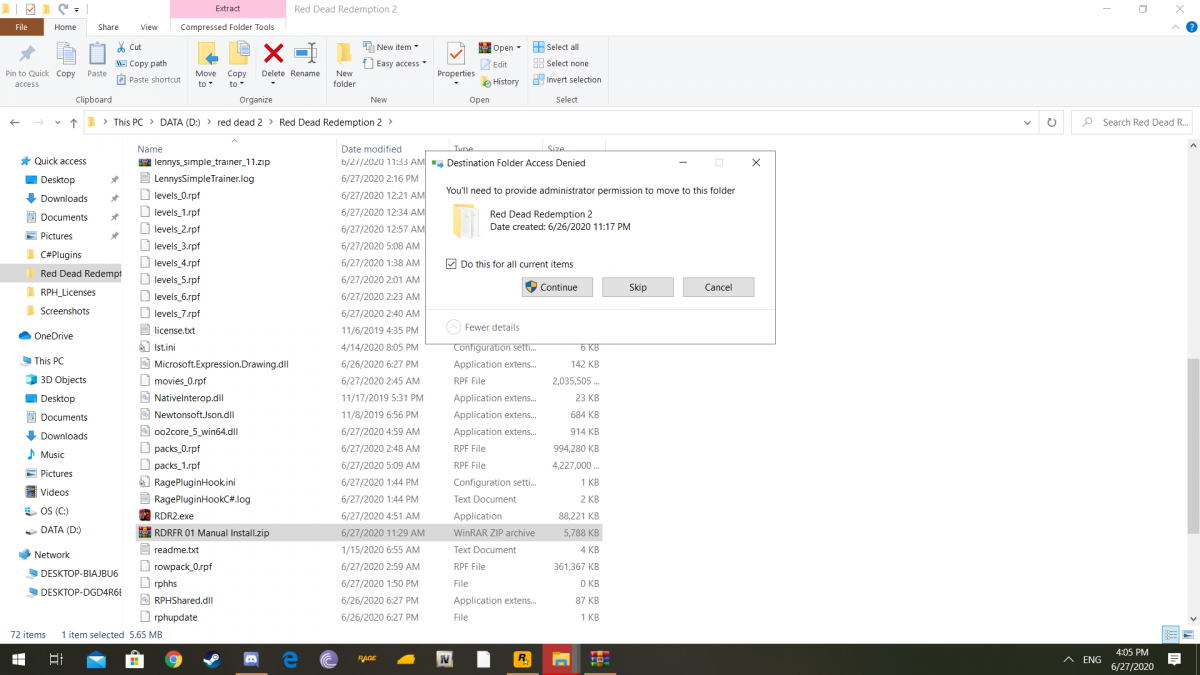Click the refresh button beside the address bar
Viewport: 1200px width, 675px height.
[x=1051, y=122]
